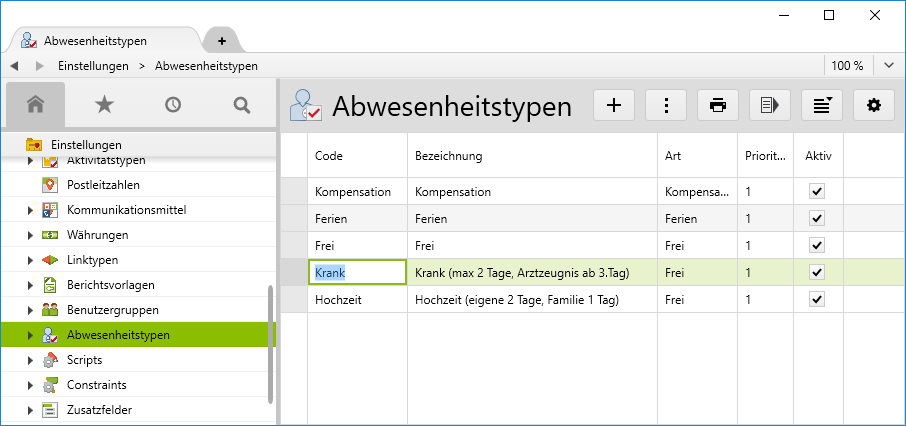Viewport: 906px width, 426px height.
Task: Open the zoom dropdown next to 100 %
Action: 889,65
